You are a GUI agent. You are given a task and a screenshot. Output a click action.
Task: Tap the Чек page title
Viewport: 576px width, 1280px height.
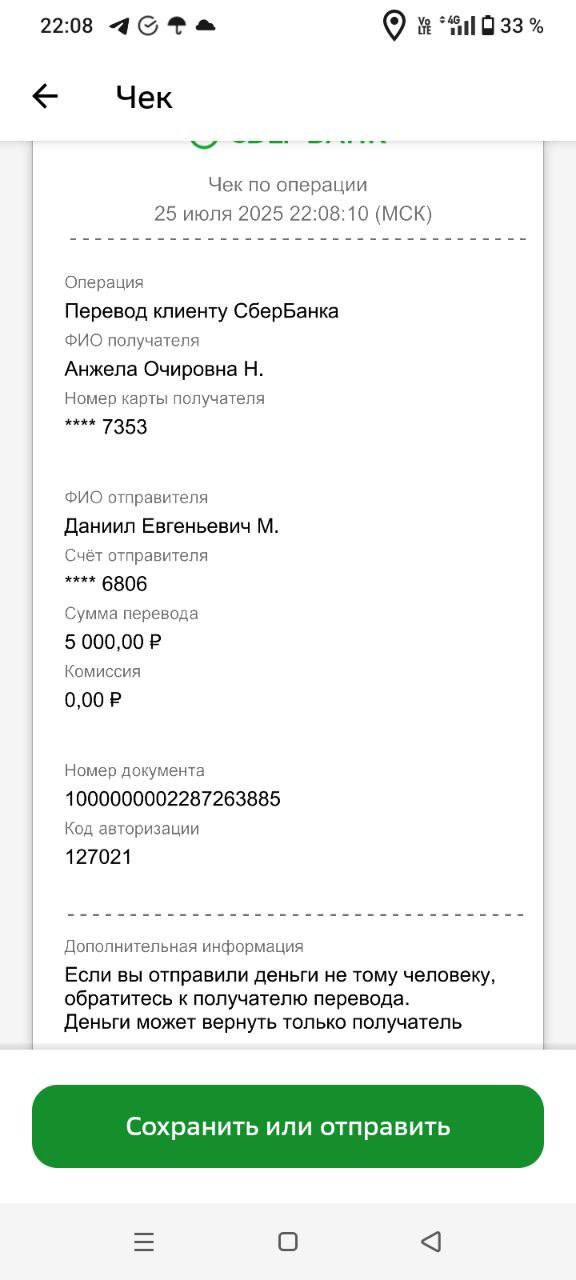coord(144,97)
